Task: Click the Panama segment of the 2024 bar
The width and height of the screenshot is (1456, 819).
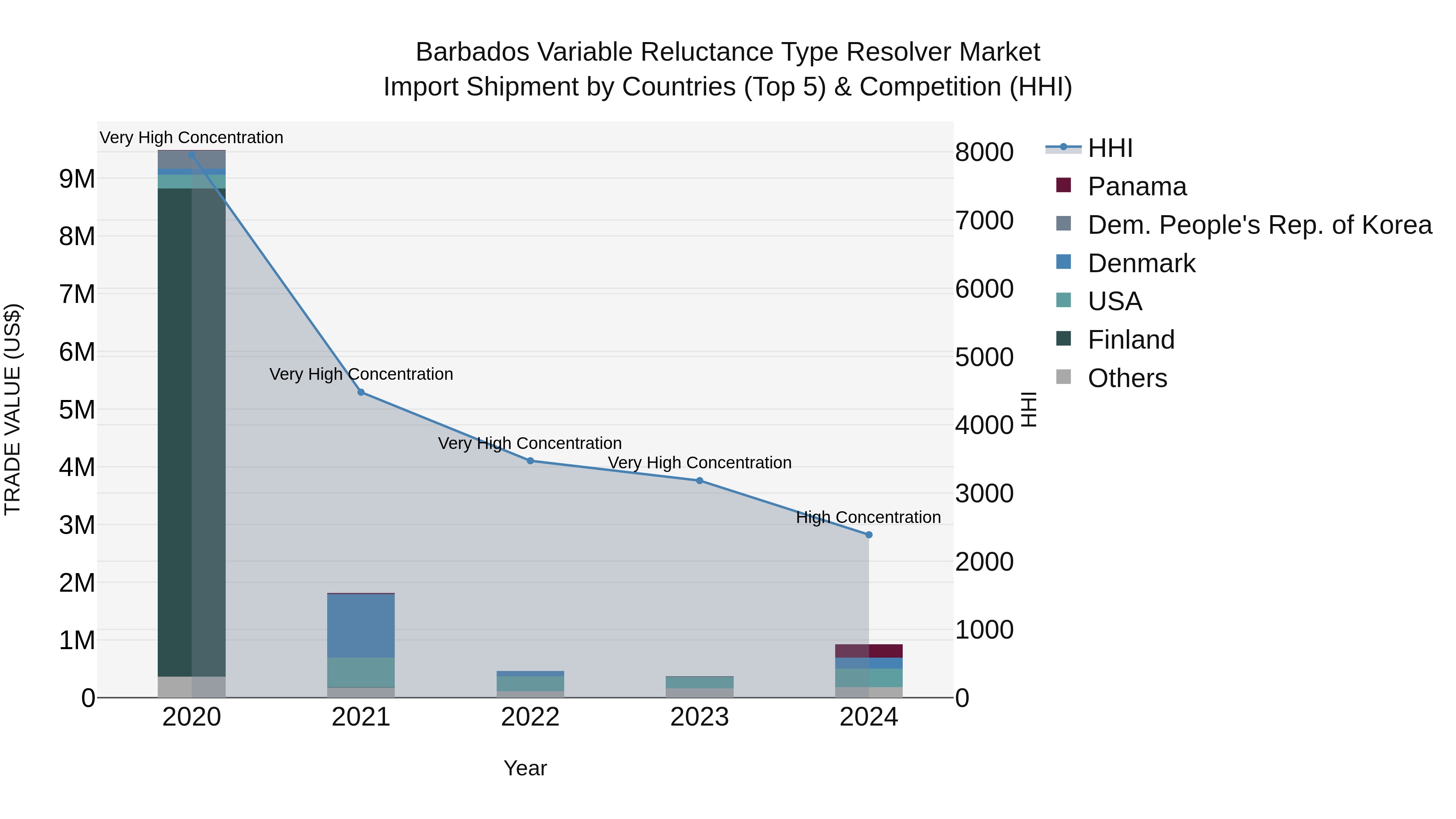Action: click(869, 651)
